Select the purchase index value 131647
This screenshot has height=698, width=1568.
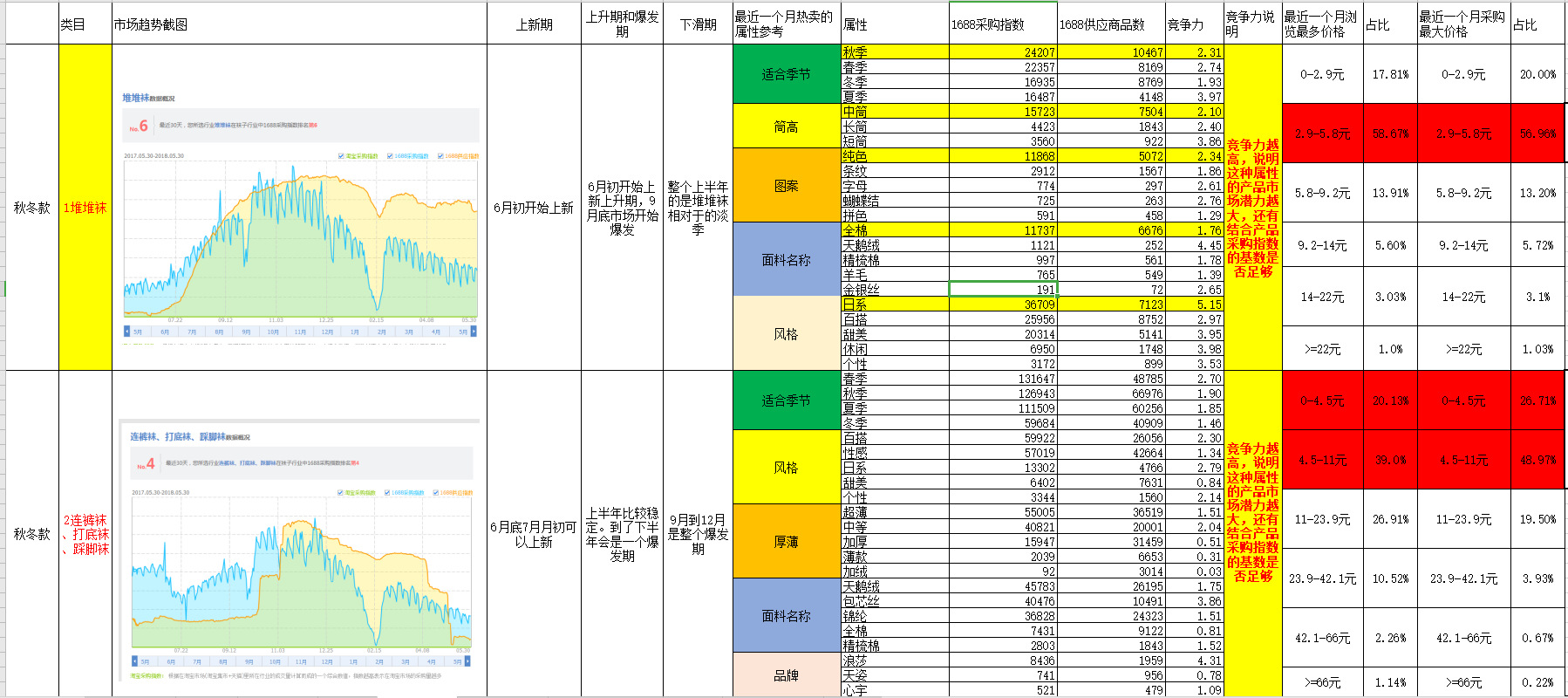pyautogui.click(x=1003, y=379)
